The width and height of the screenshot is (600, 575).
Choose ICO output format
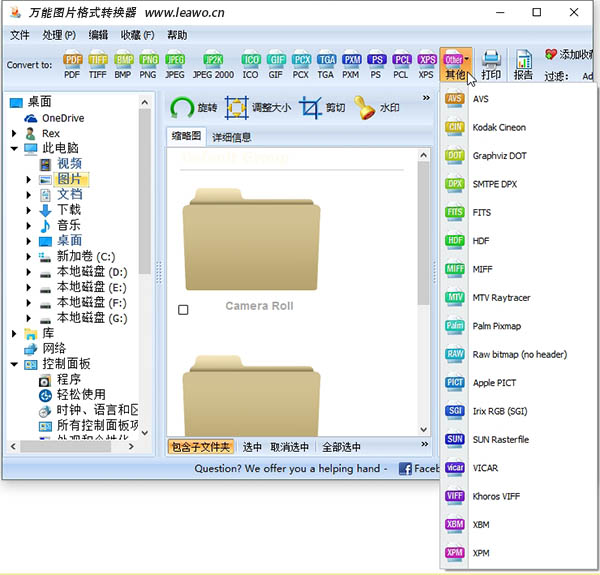tap(251, 64)
